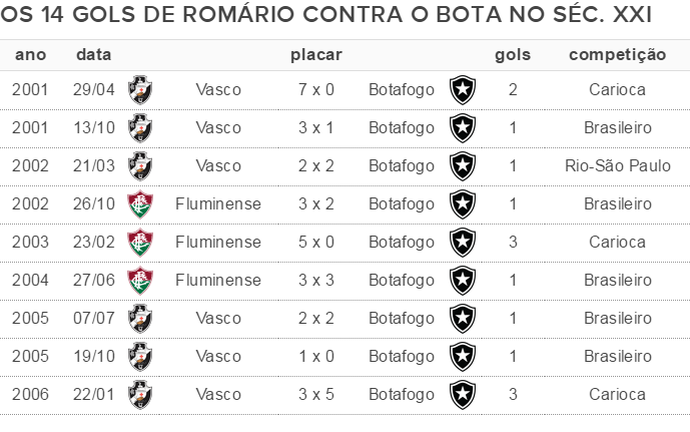Click the 5 x 0 score cell
The width and height of the screenshot is (690, 432).
[316, 242]
